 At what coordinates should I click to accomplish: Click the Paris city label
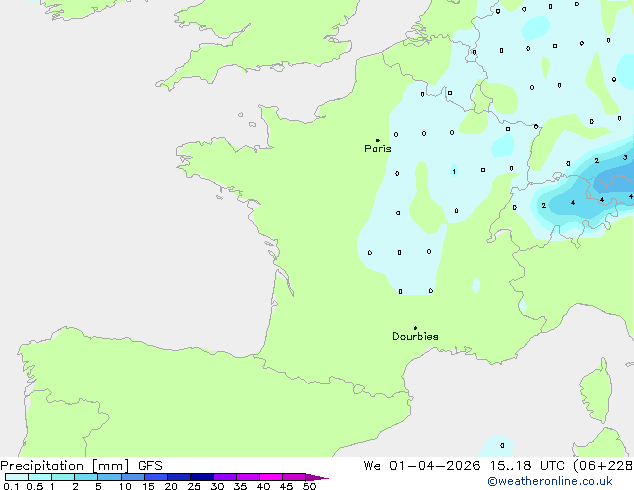378,149
